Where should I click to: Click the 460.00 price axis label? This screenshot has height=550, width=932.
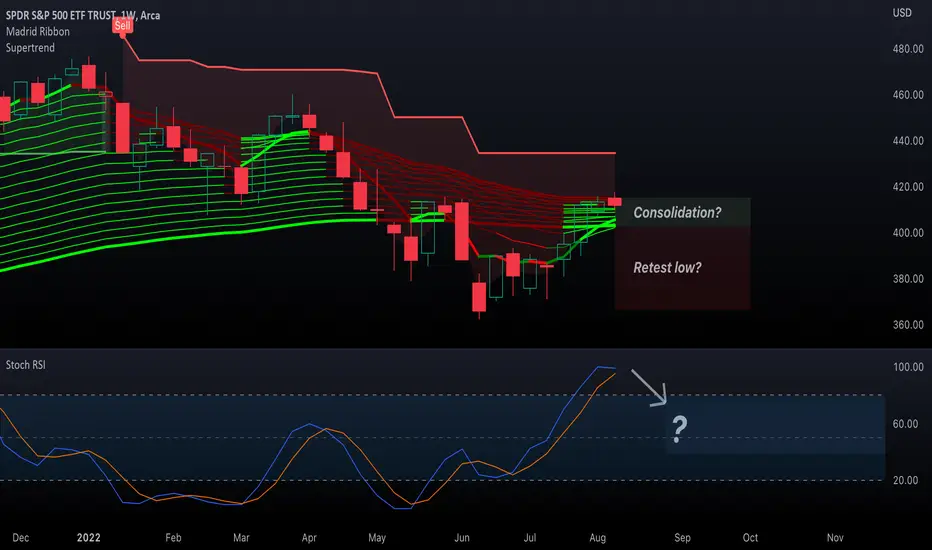click(x=908, y=95)
